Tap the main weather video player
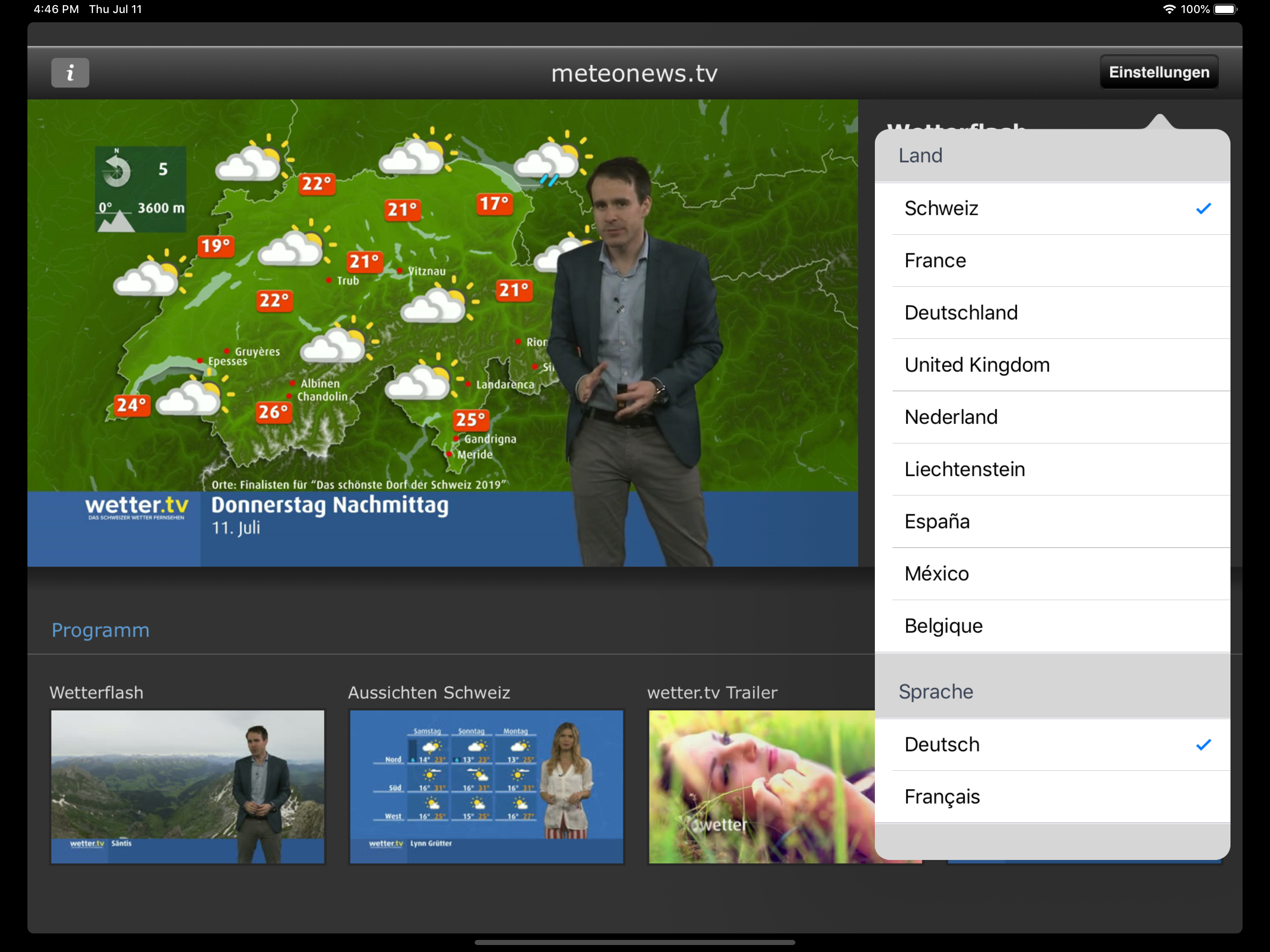Screen dimensions: 1270x952 442,333
